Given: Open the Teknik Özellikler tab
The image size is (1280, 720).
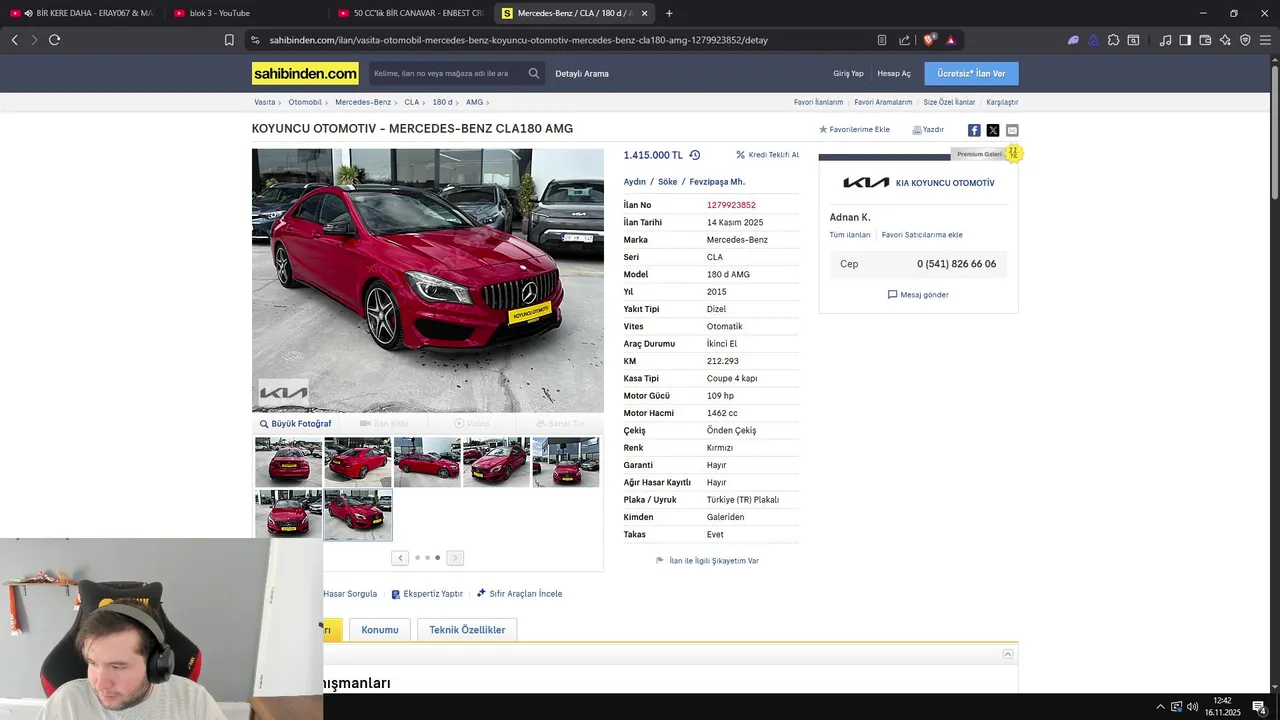Looking at the screenshot, I should point(467,630).
